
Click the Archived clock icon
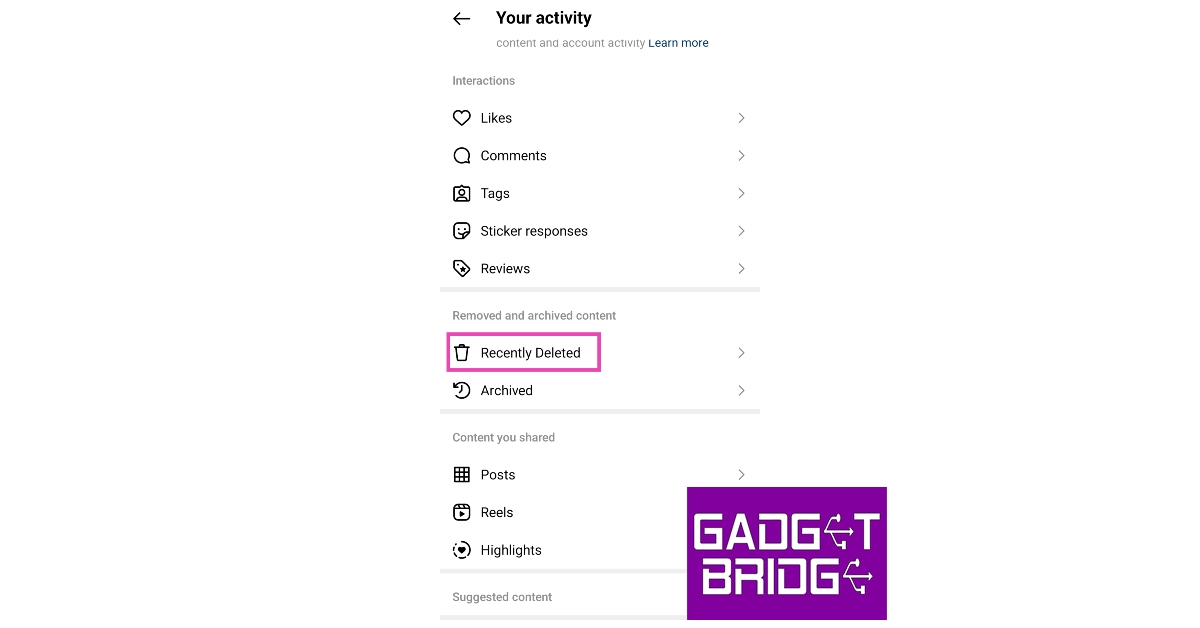coord(461,391)
